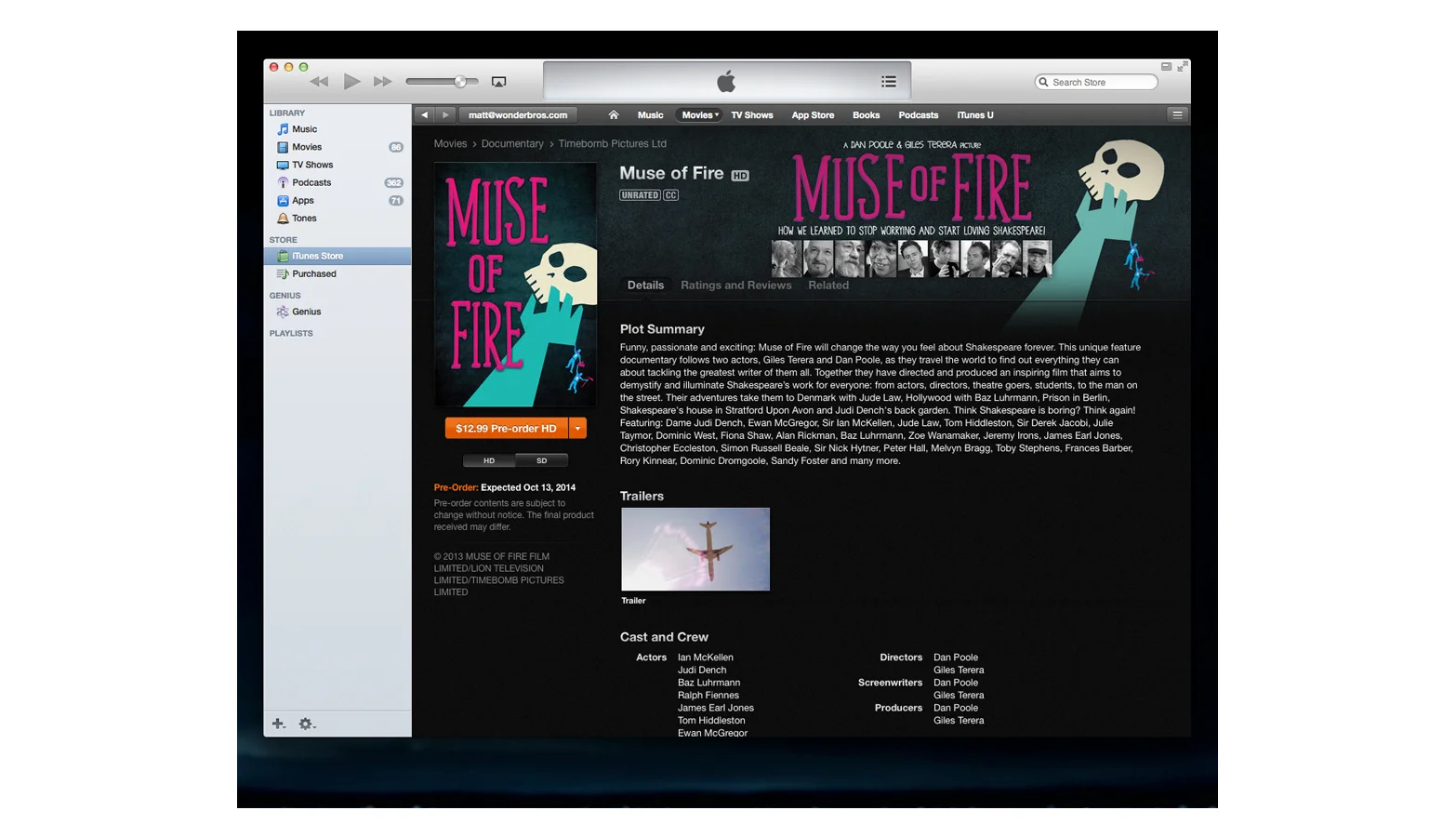Click the Muse of Fire poster artwork
The image size is (1456, 837).
516,285
